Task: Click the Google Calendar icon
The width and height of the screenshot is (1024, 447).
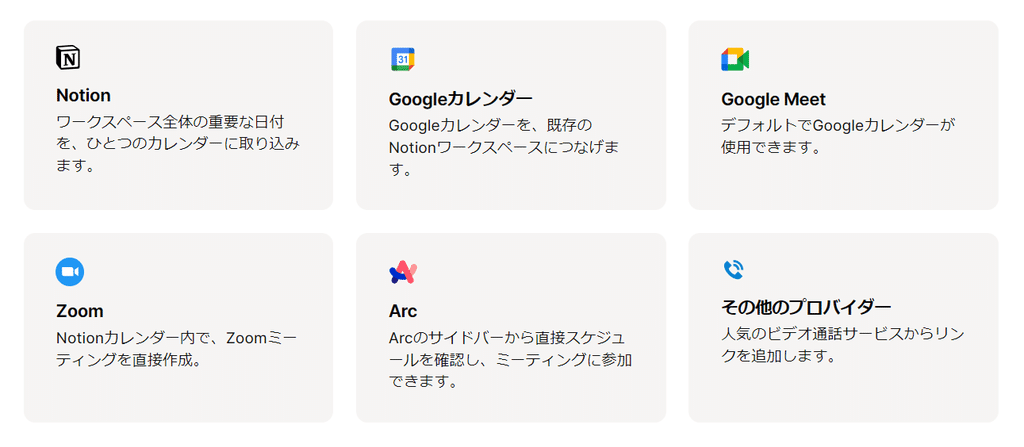Action: 403,59
